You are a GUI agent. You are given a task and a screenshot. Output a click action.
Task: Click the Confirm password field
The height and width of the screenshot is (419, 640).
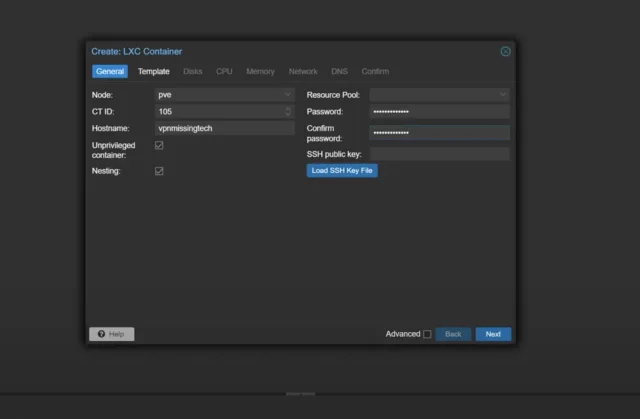pos(439,132)
